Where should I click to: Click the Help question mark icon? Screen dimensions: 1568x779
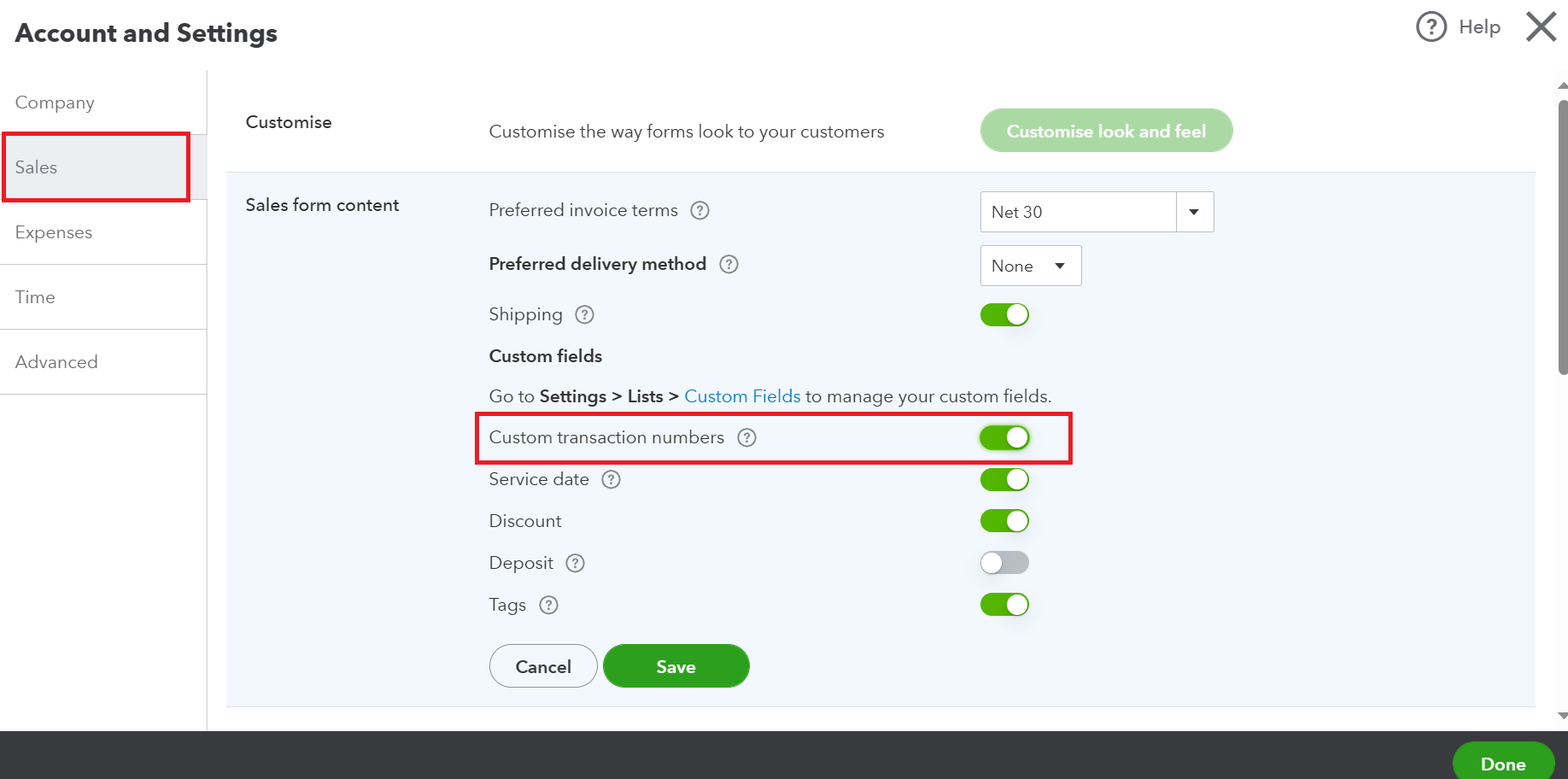(1431, 27)
